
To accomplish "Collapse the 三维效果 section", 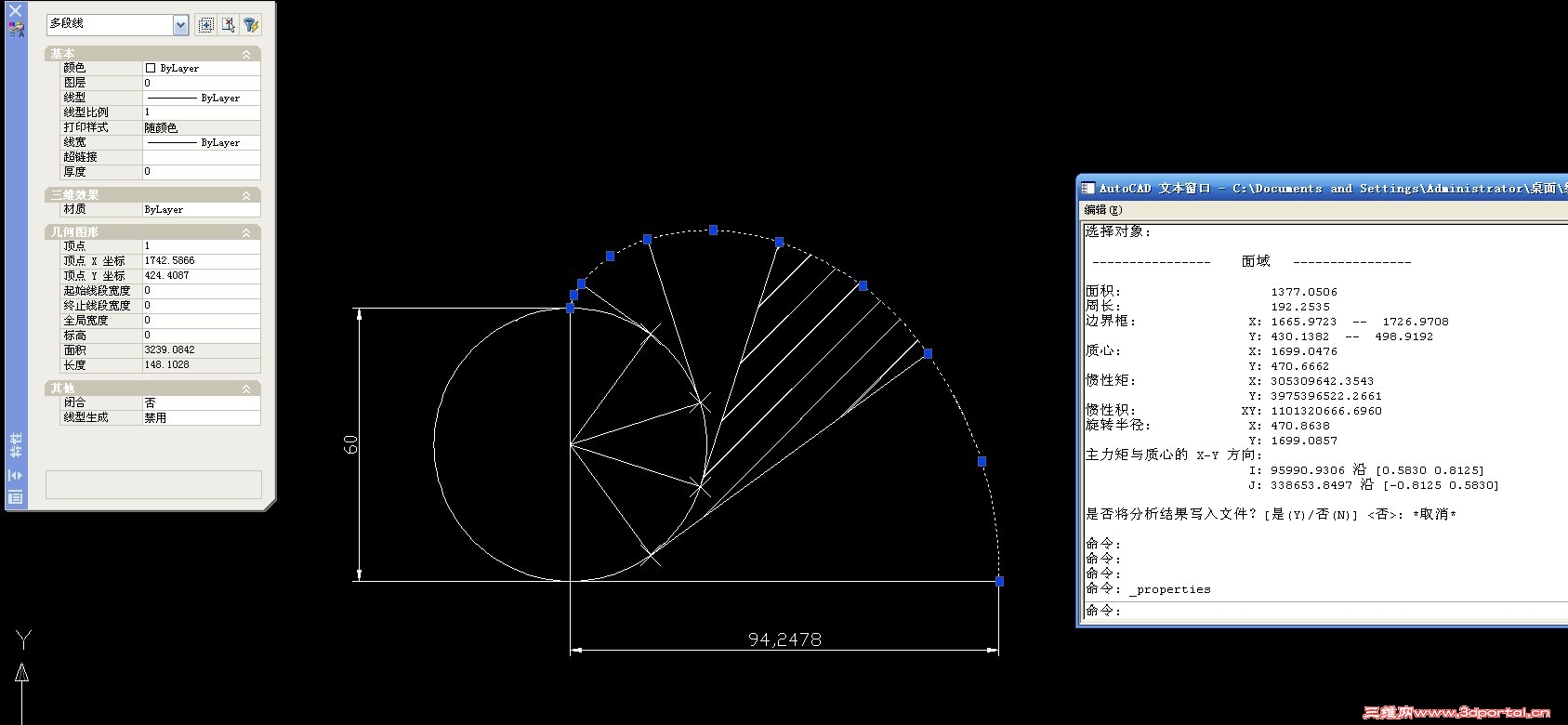I will pos(246,195).
